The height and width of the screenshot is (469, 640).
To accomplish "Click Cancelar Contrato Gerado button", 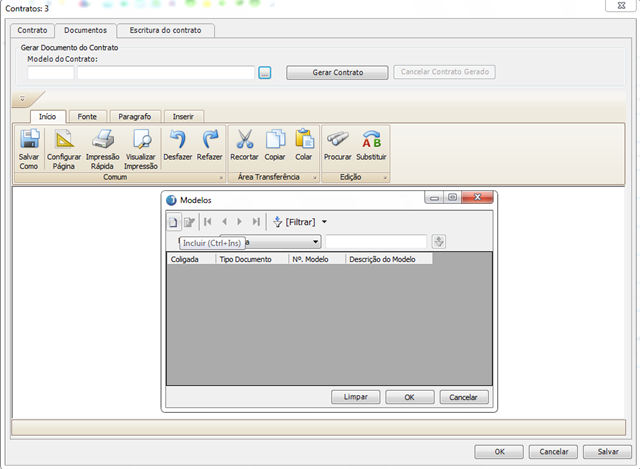I will click(444, 72).
